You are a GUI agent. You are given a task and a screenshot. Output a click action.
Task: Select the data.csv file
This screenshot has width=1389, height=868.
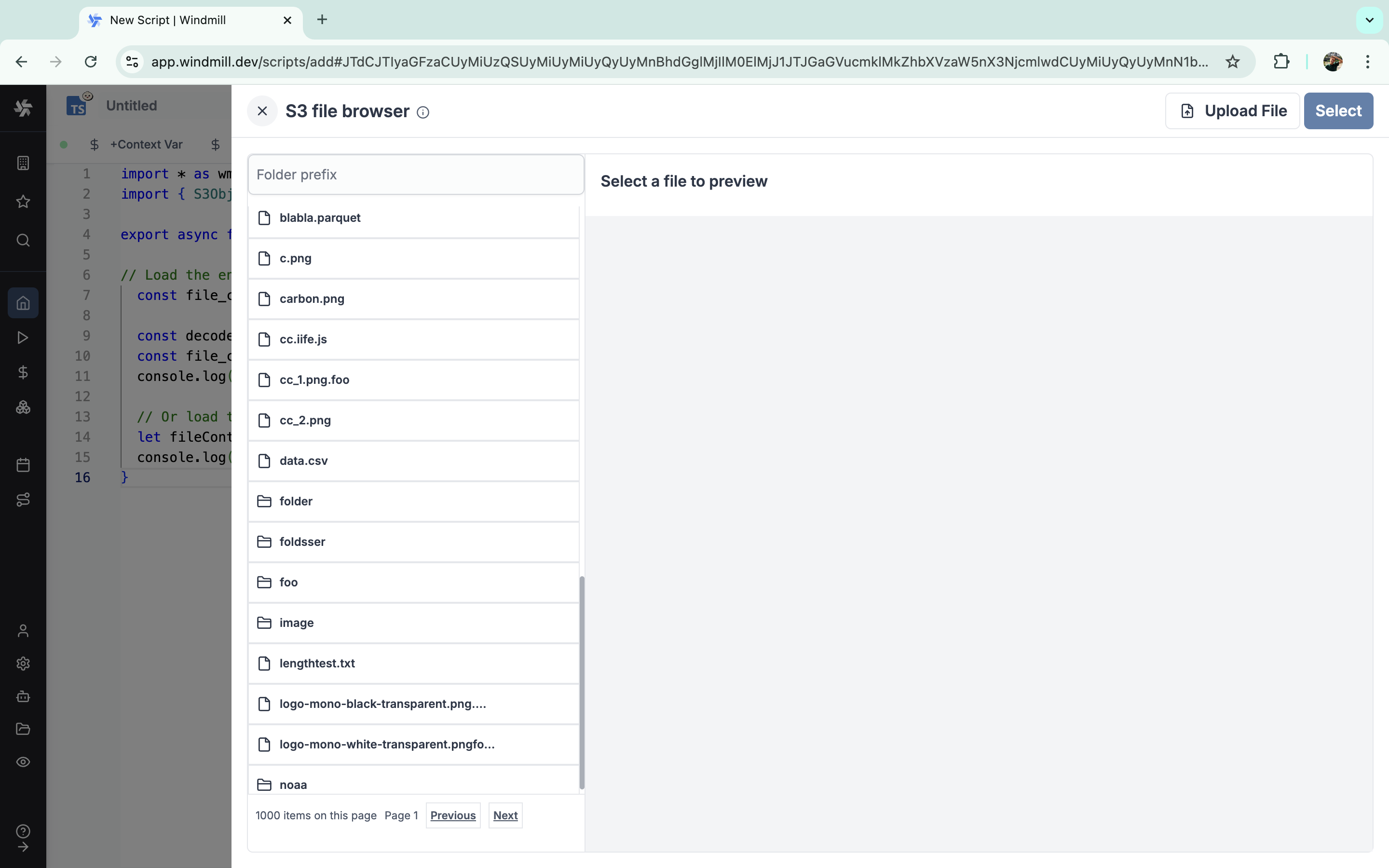click(x=303, y=461)
